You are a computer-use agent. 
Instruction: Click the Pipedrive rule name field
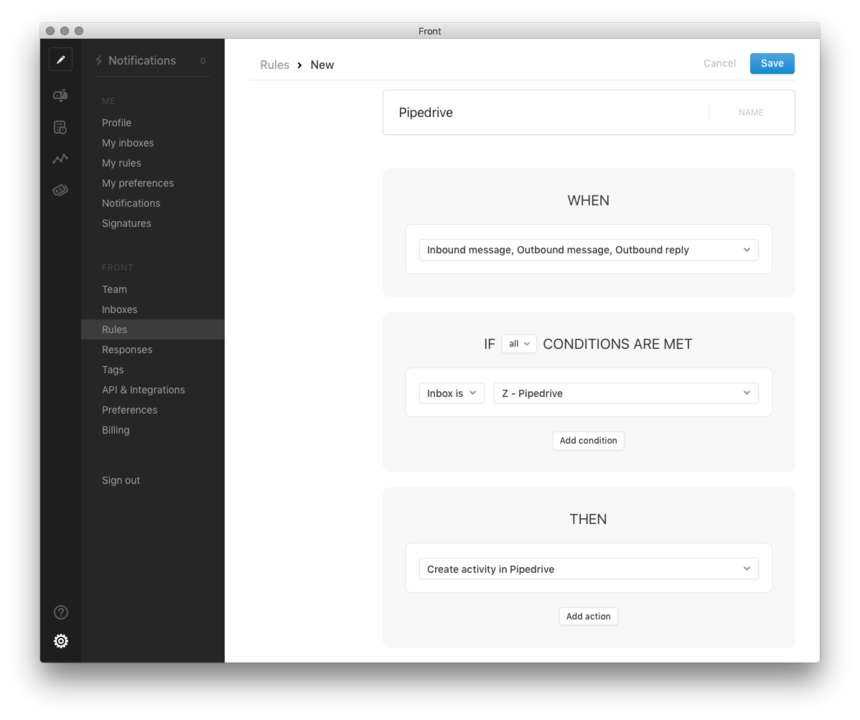pos(589,112)
